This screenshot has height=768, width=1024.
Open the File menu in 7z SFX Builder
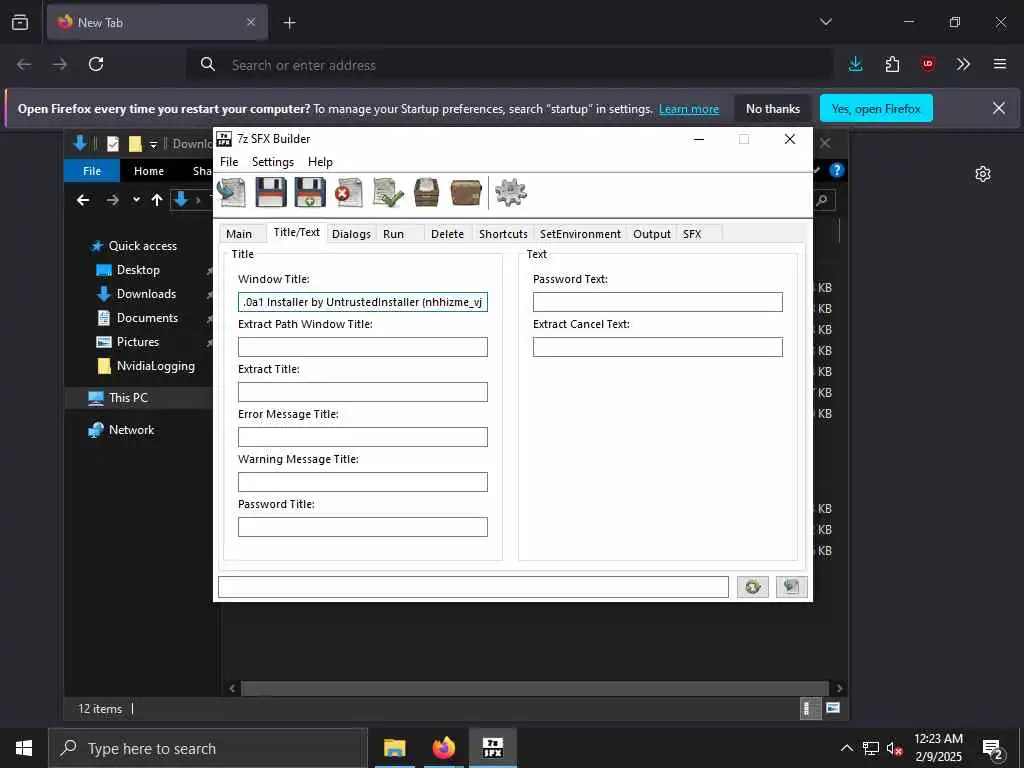[229, 162]
